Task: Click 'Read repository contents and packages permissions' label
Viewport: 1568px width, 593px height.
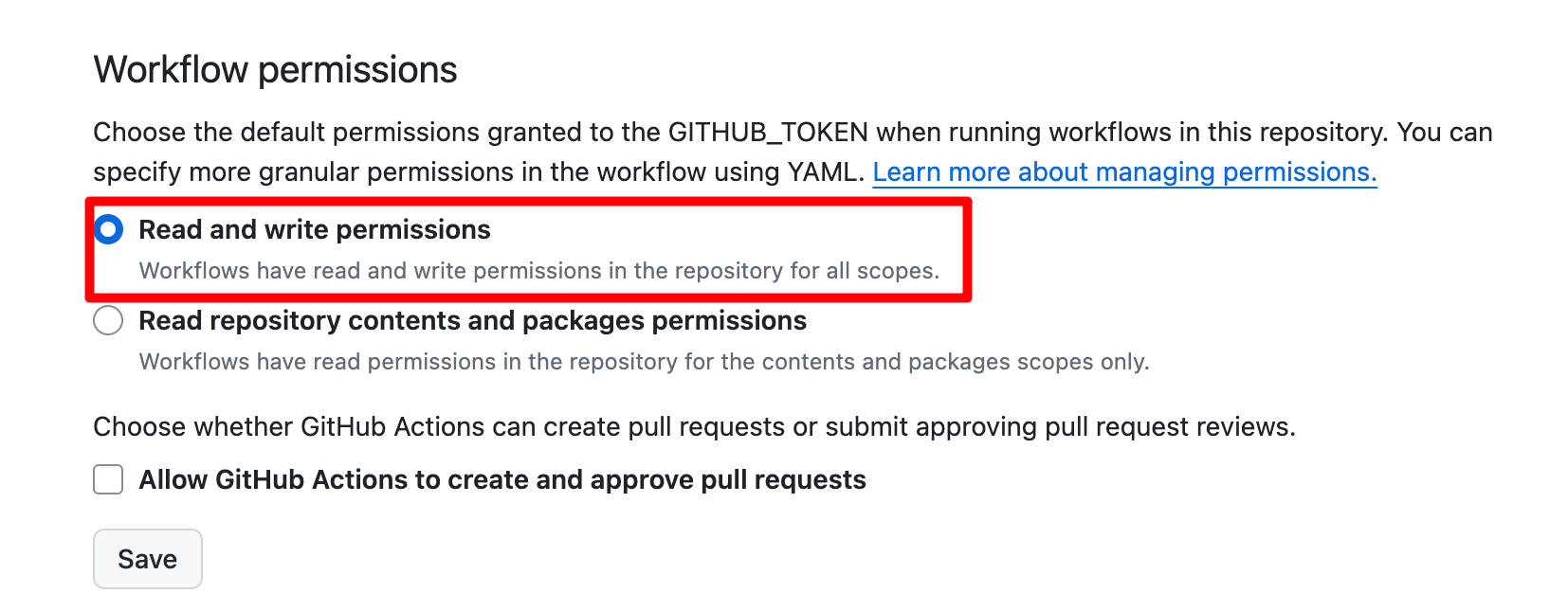Action: pos(473,320)
